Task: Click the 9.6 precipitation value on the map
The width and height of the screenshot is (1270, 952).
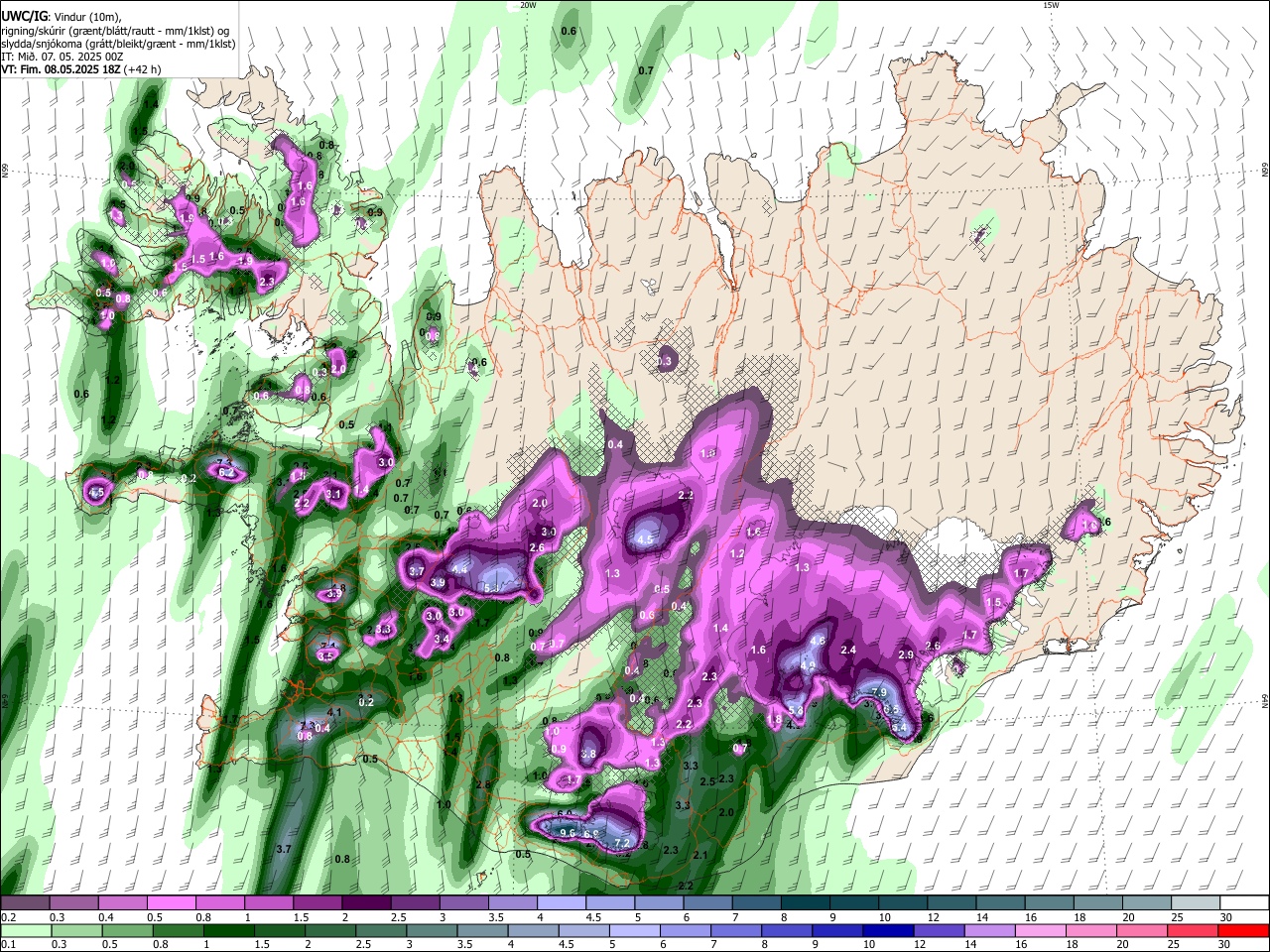Action: point(568,833)
